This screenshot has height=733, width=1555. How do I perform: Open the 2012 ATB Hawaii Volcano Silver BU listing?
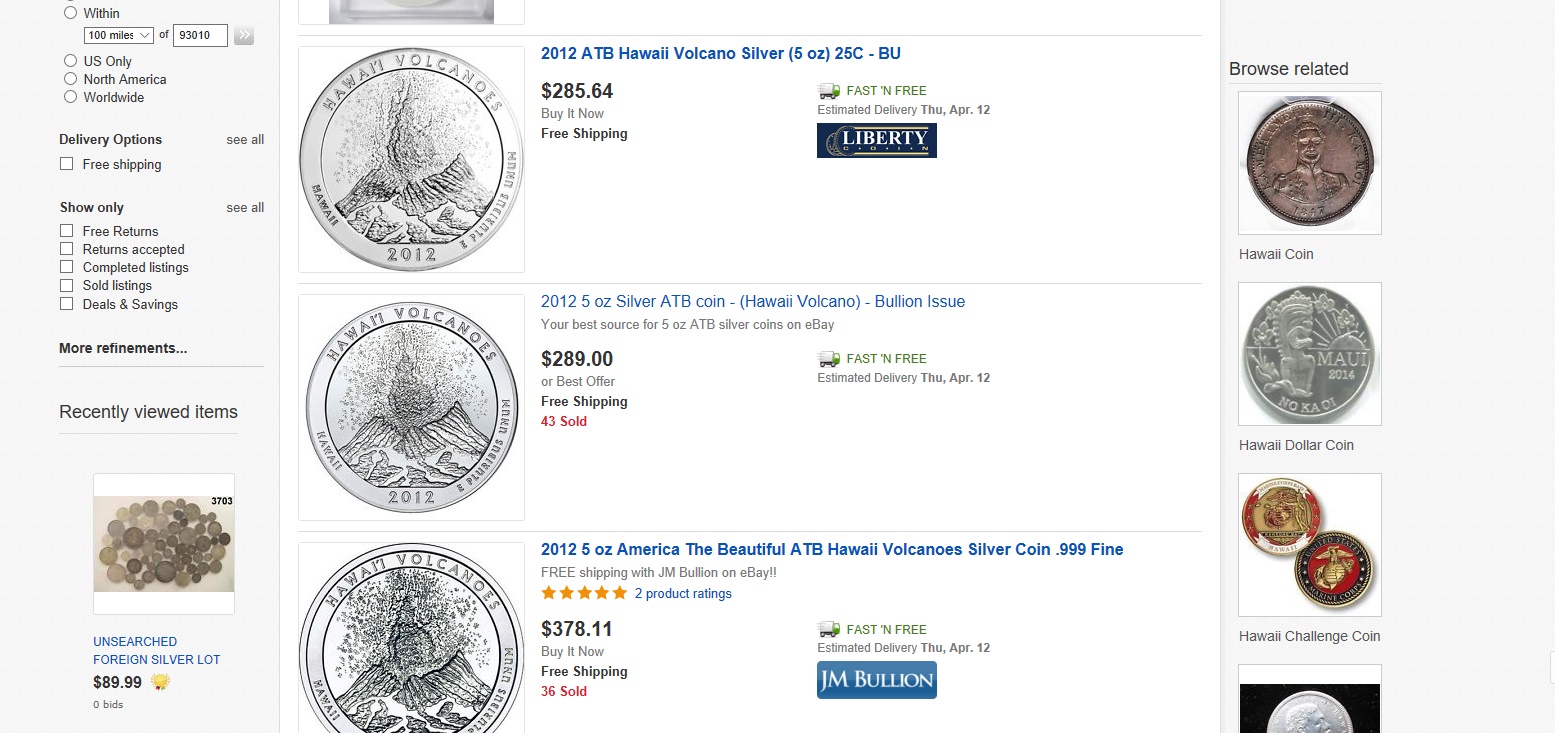tap(721, 53)
